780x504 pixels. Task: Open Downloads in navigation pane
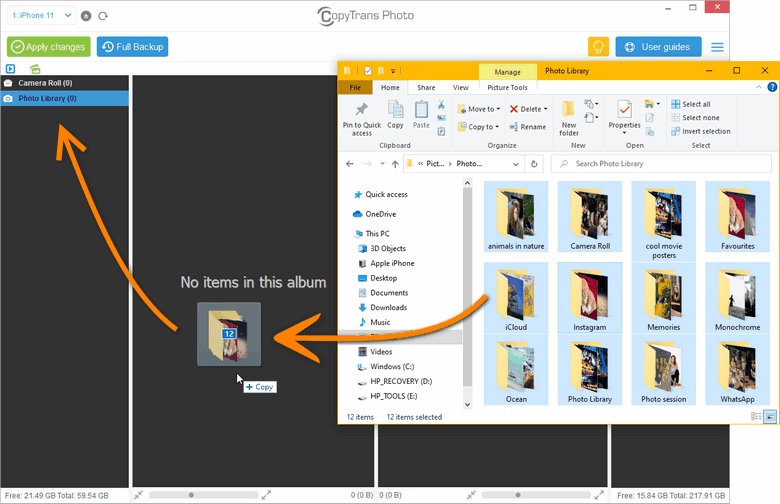click(383, 308)
